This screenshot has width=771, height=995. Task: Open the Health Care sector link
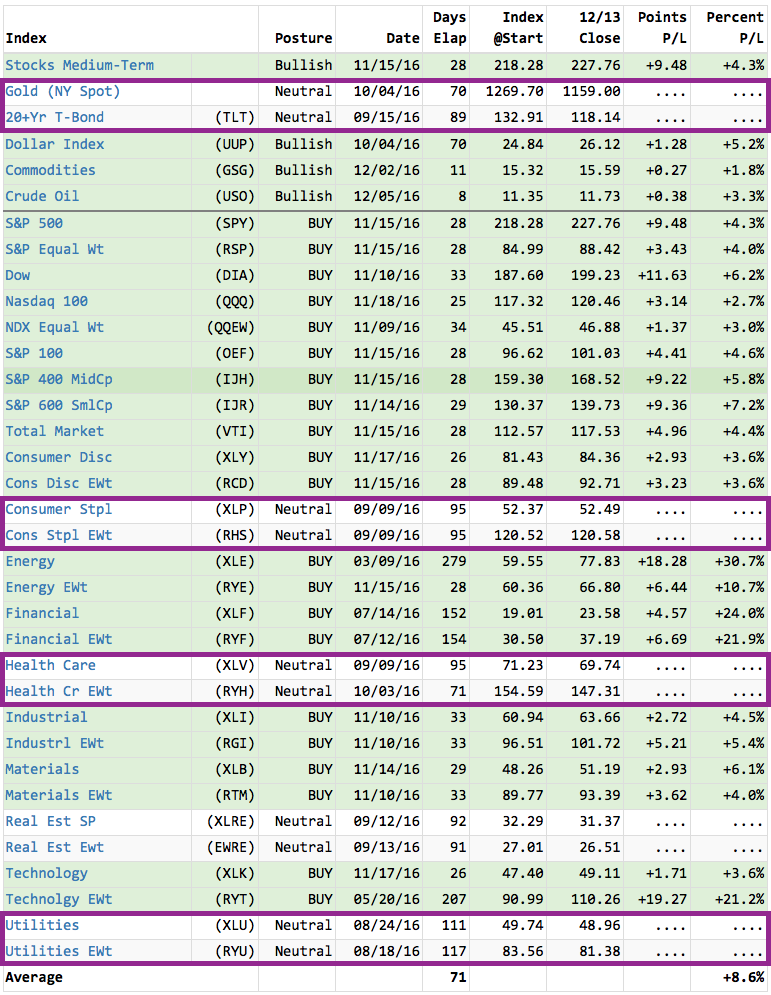(50, 665)
